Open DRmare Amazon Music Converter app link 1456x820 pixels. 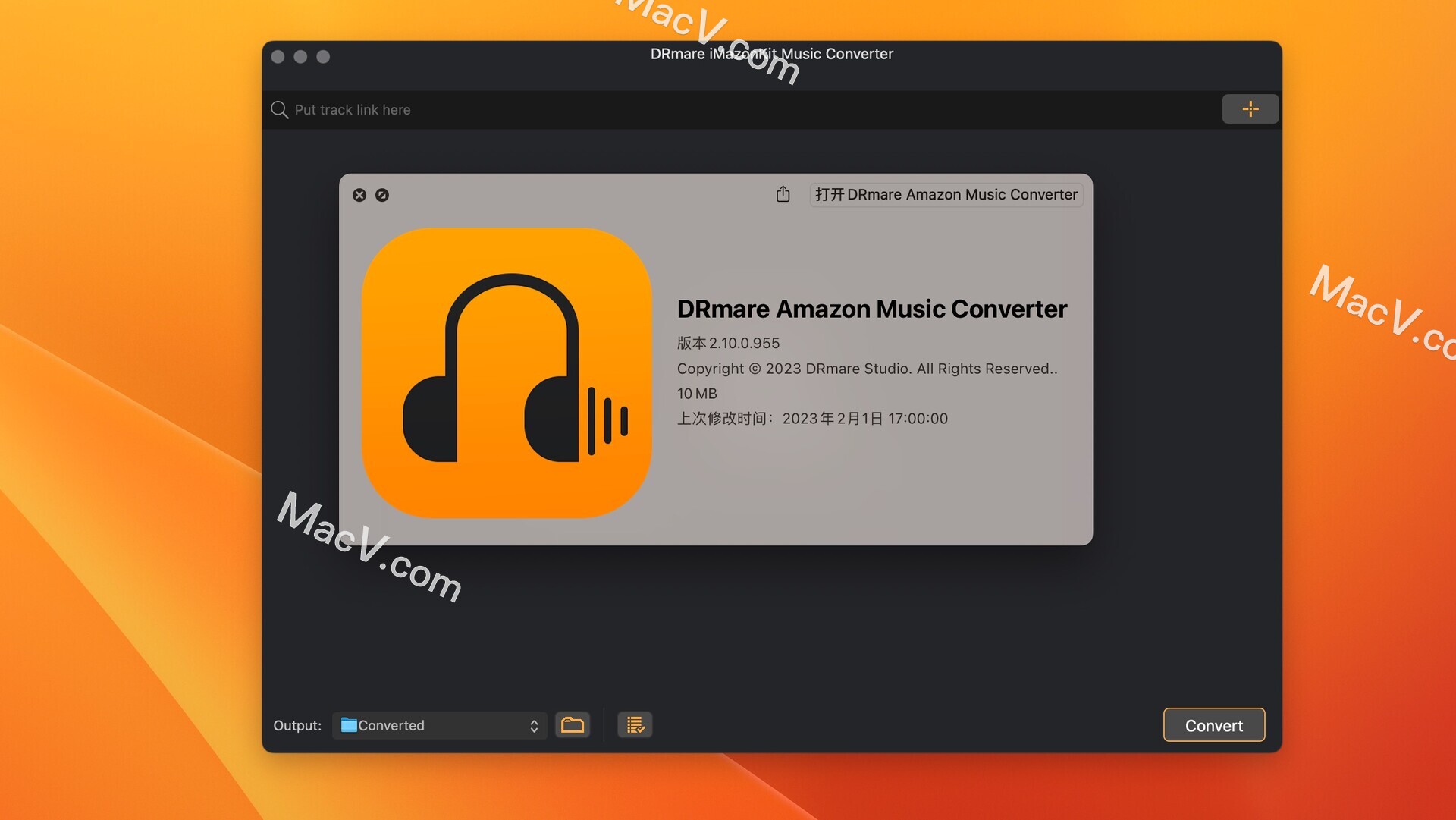click(x=946, y=194)
